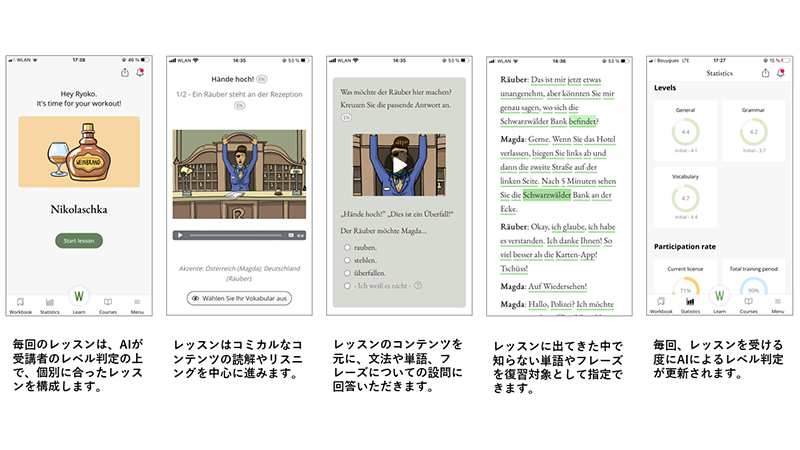
Task: Open notifications bell on the Hey Ryoko screen
Action: pyautogui.click(x=139, y=72)
